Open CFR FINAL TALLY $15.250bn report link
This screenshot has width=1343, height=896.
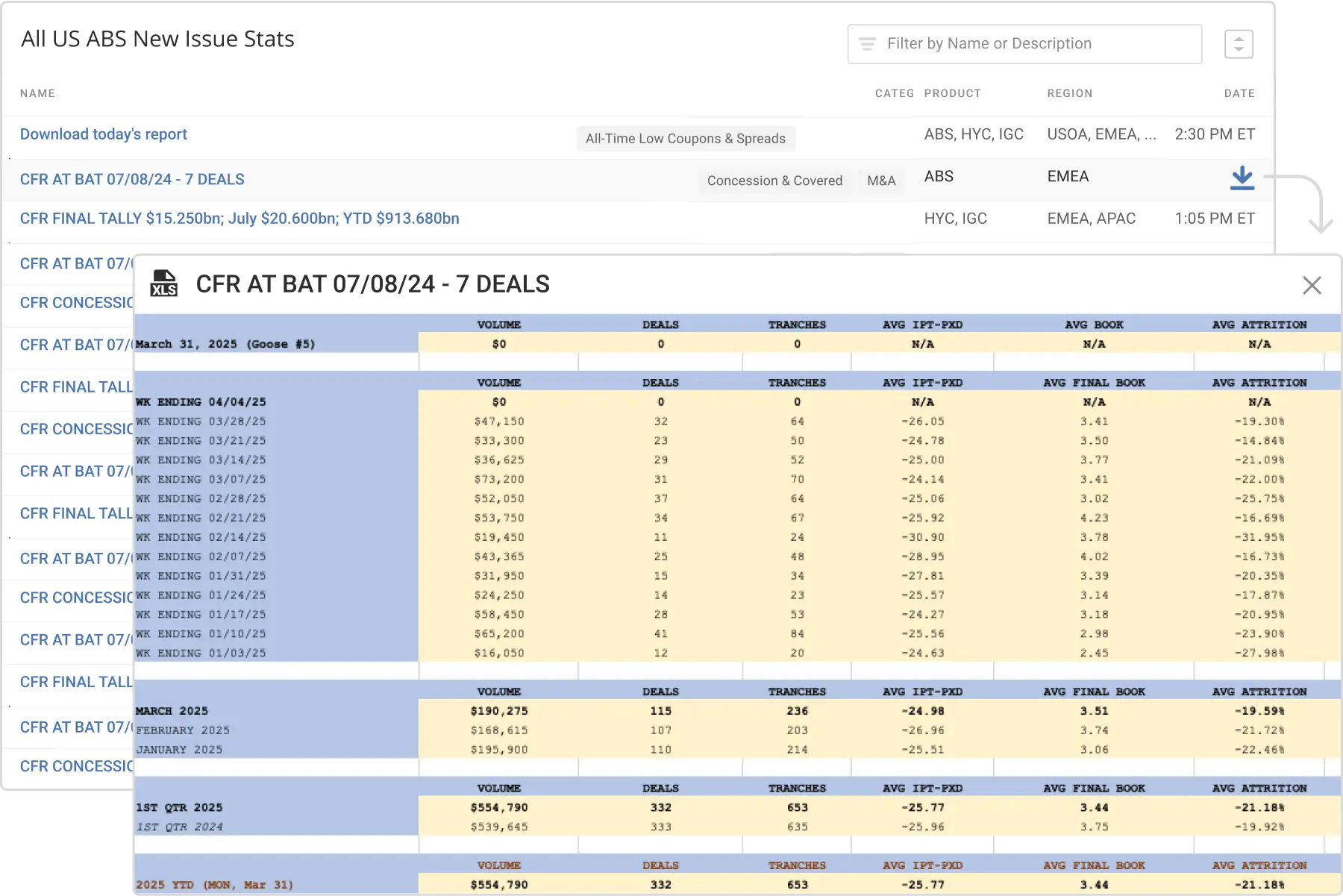tap(240, 219)
